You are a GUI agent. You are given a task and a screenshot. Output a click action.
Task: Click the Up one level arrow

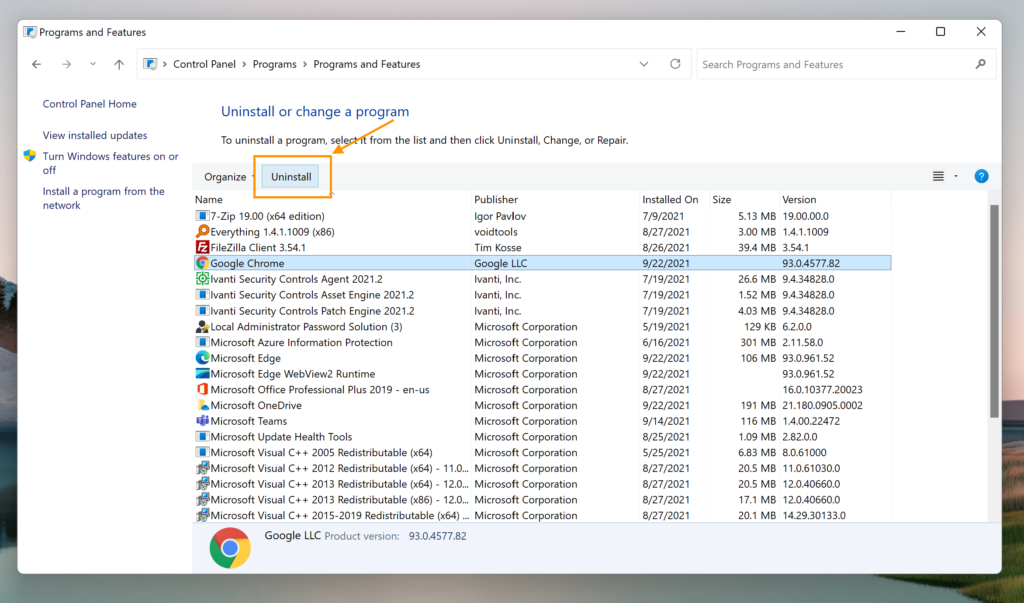tap(119, 64)
